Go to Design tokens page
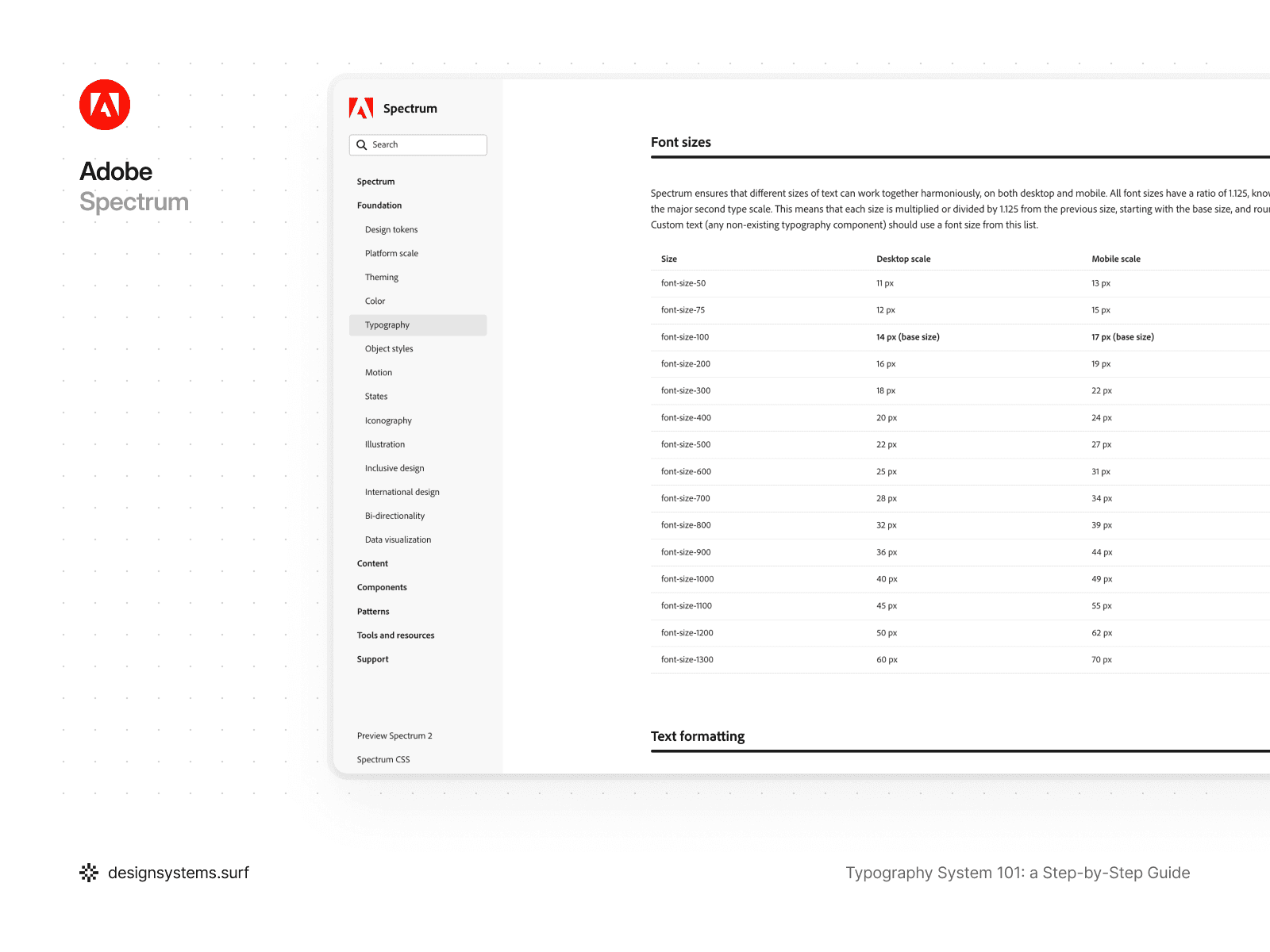Screen dimensions: 1270x952 pyautogui.click(x=391, y=229)
